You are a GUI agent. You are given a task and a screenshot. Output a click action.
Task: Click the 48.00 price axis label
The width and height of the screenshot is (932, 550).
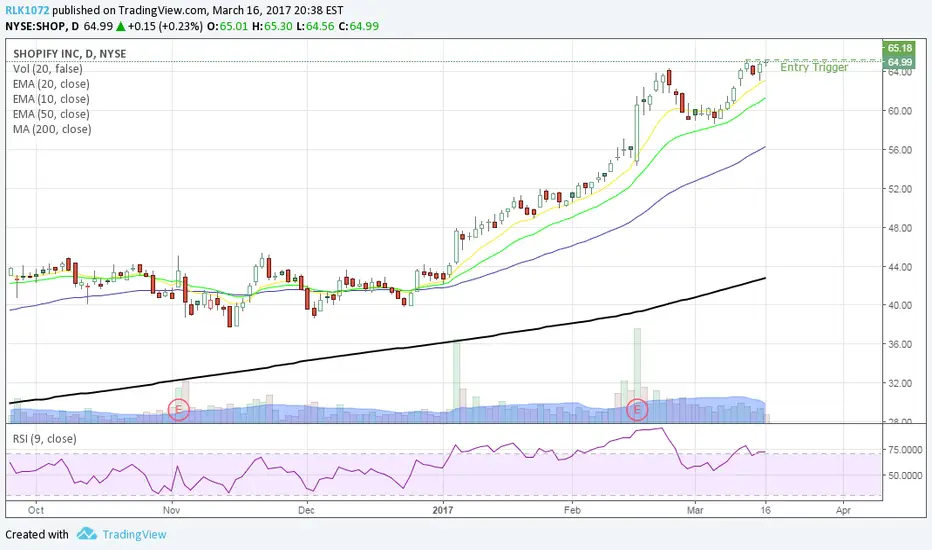pos(900,228)
